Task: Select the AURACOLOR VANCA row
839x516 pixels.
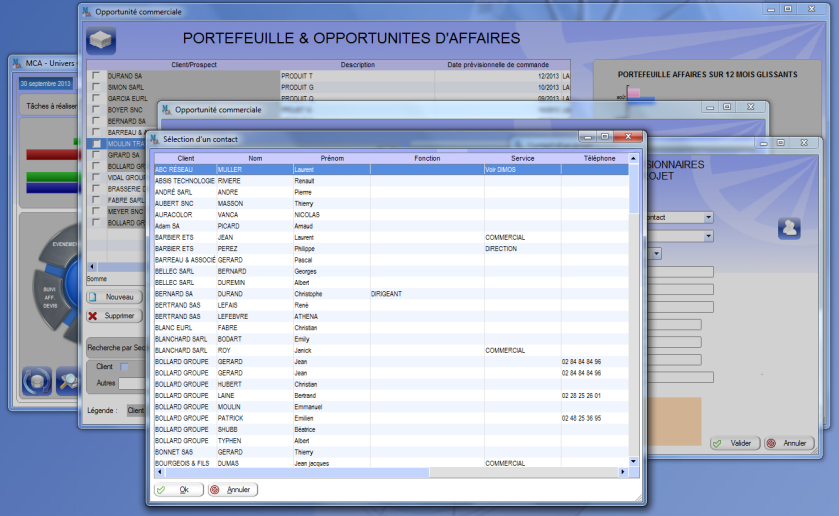Action: (391, 215)
